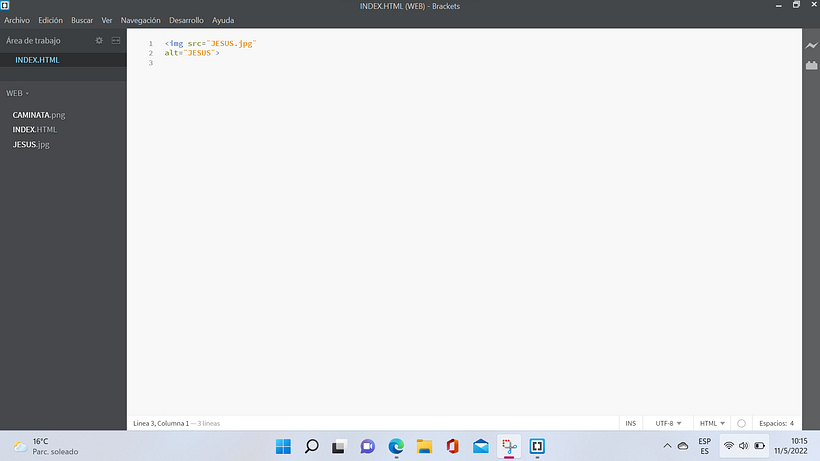The image size is (820, 461).
Task: Click the split view editor icon
Action: point(116,40)
